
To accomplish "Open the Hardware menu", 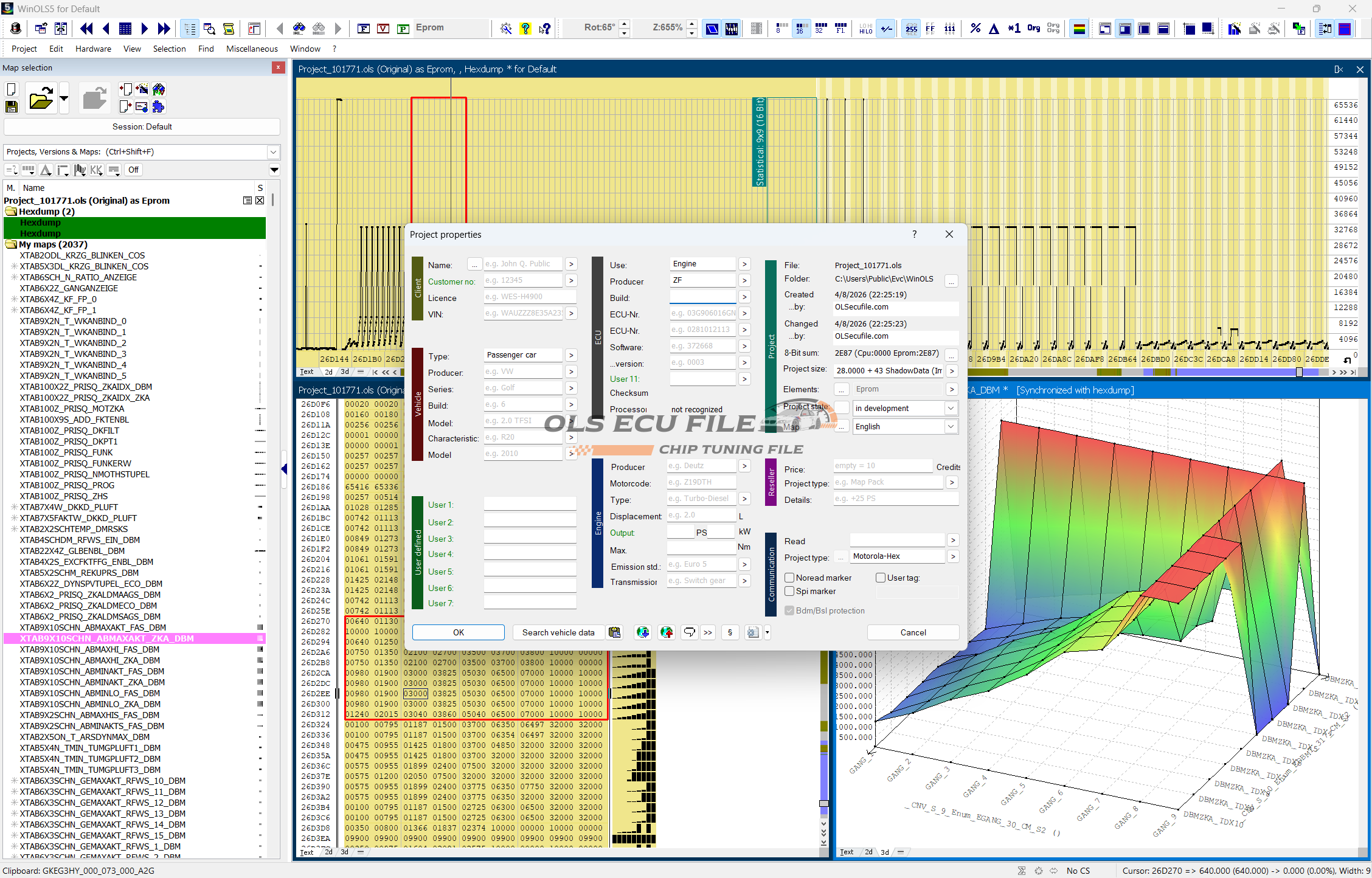I will (93, 49).
